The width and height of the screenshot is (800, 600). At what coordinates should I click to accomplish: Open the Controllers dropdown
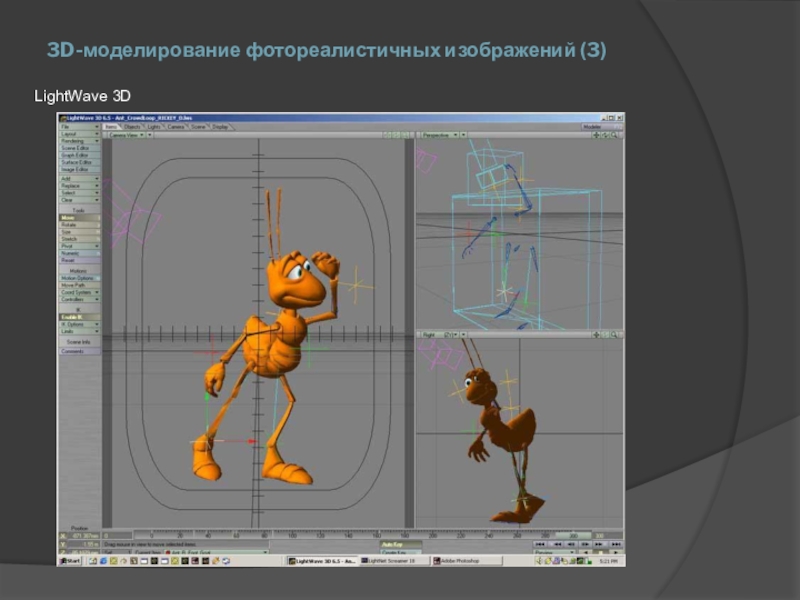click(80, 299)
